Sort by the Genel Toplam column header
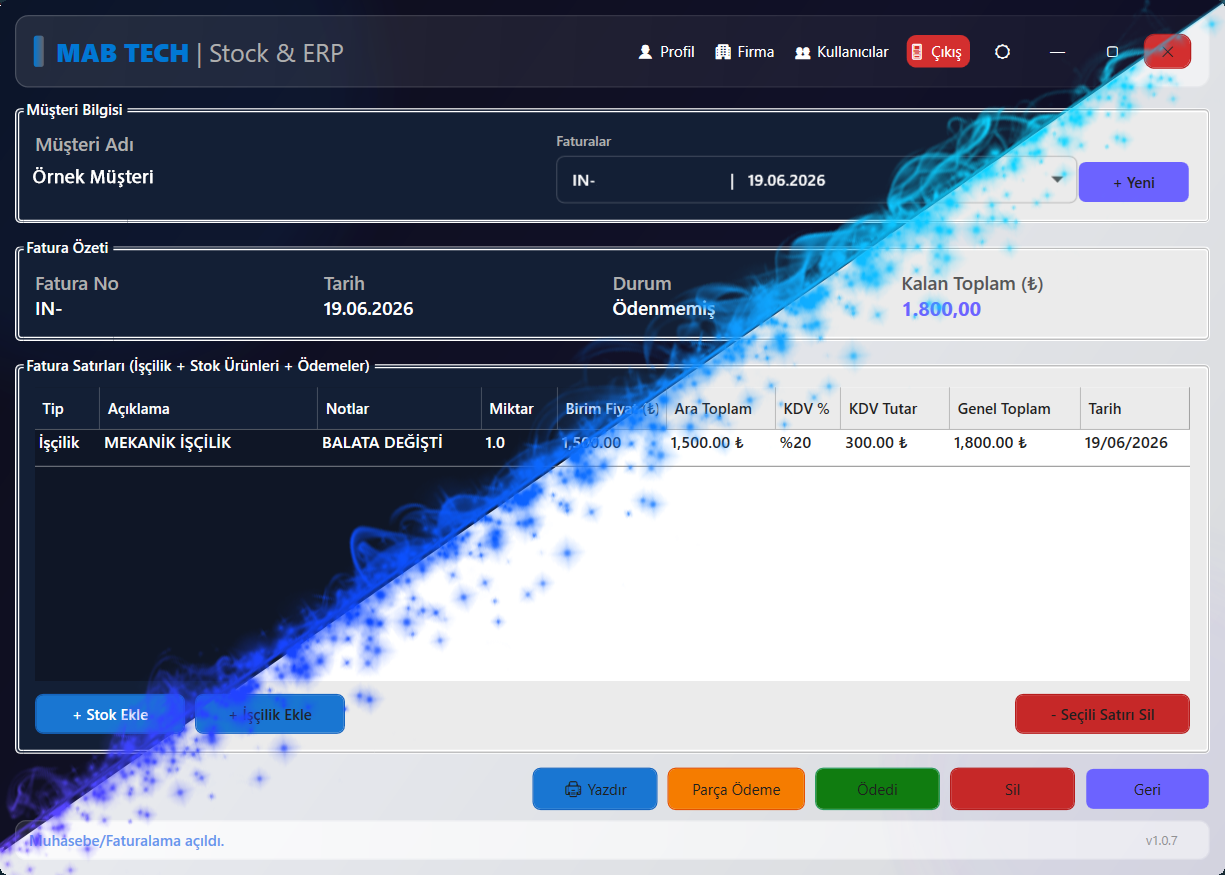Viewport: 1225px width, 875px height. (x=1015, y=408)
